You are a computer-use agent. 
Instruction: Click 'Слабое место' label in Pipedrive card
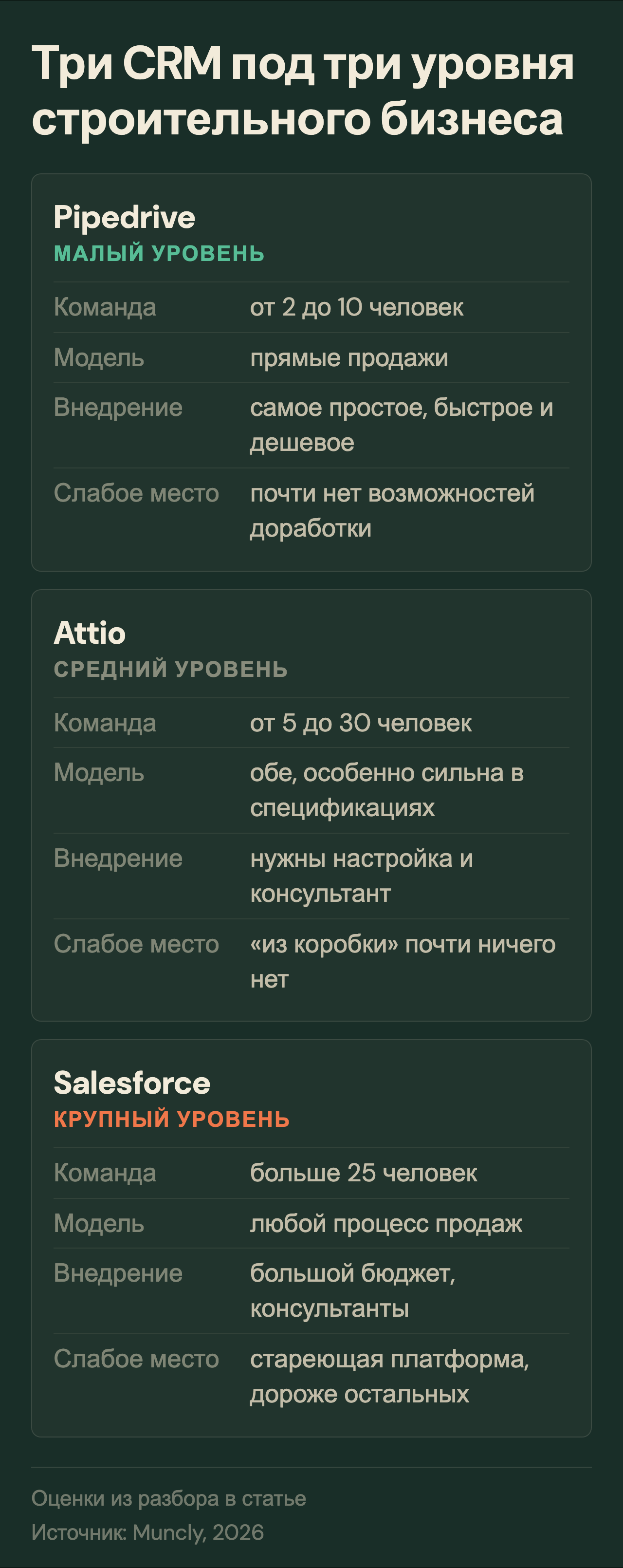[136, 494]
